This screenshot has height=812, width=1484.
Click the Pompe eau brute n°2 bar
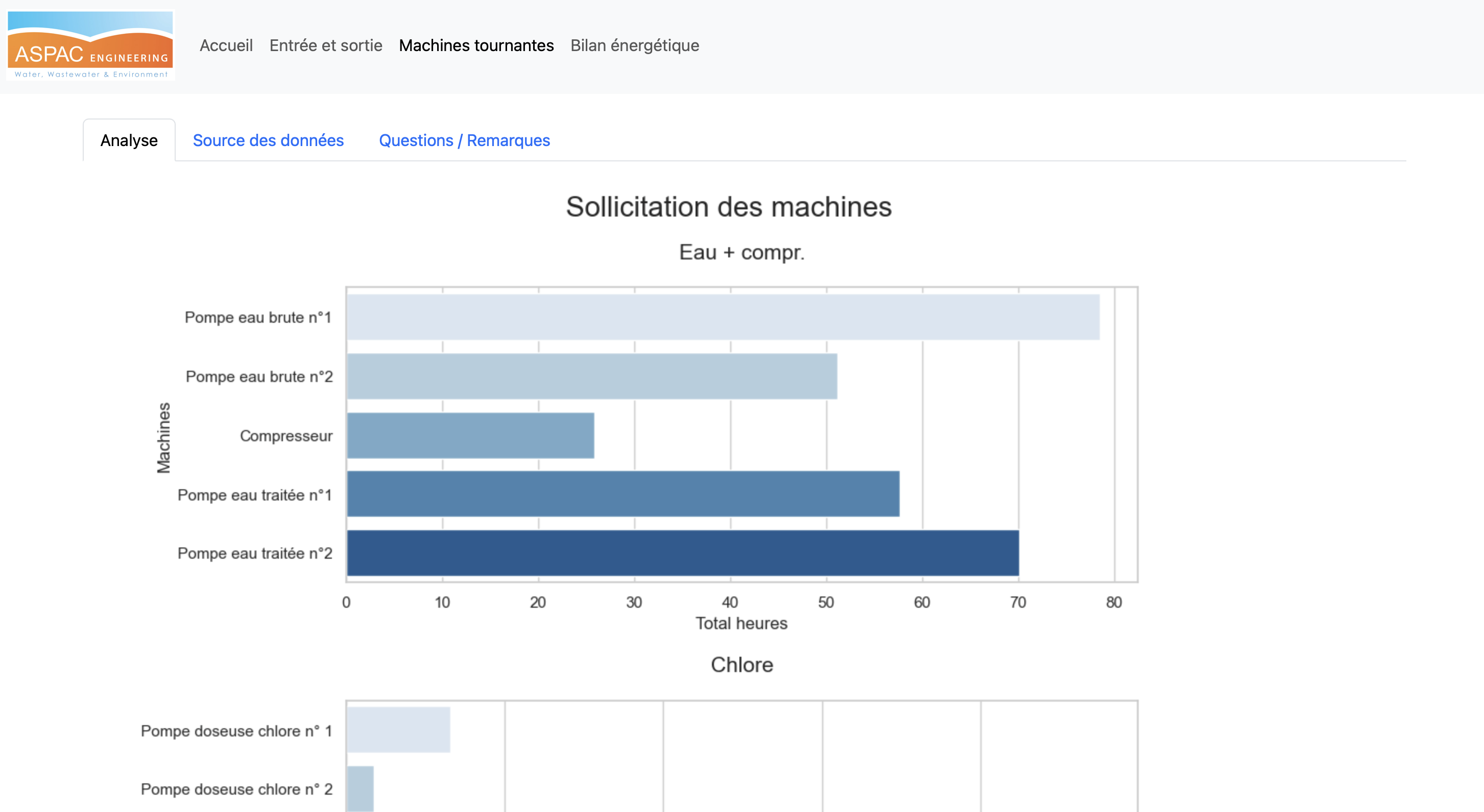[592, 376]
